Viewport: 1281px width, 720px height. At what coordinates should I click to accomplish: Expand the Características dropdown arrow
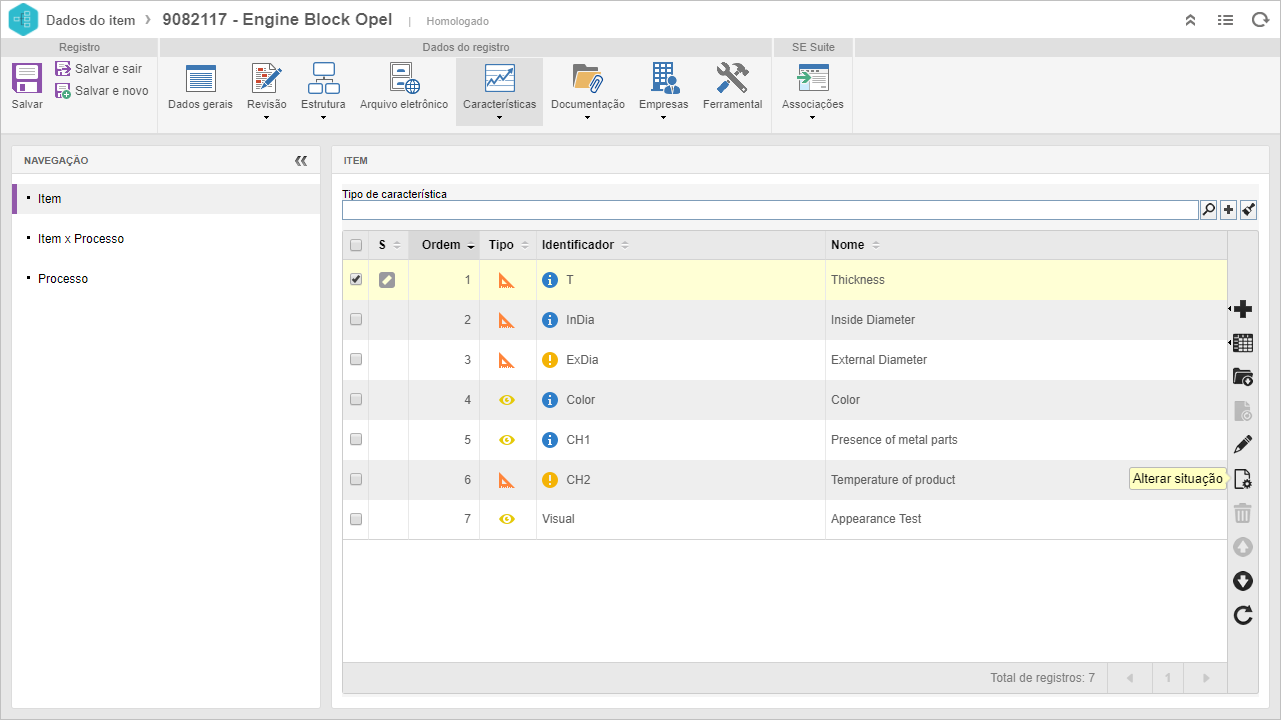[x=499, y=118]
